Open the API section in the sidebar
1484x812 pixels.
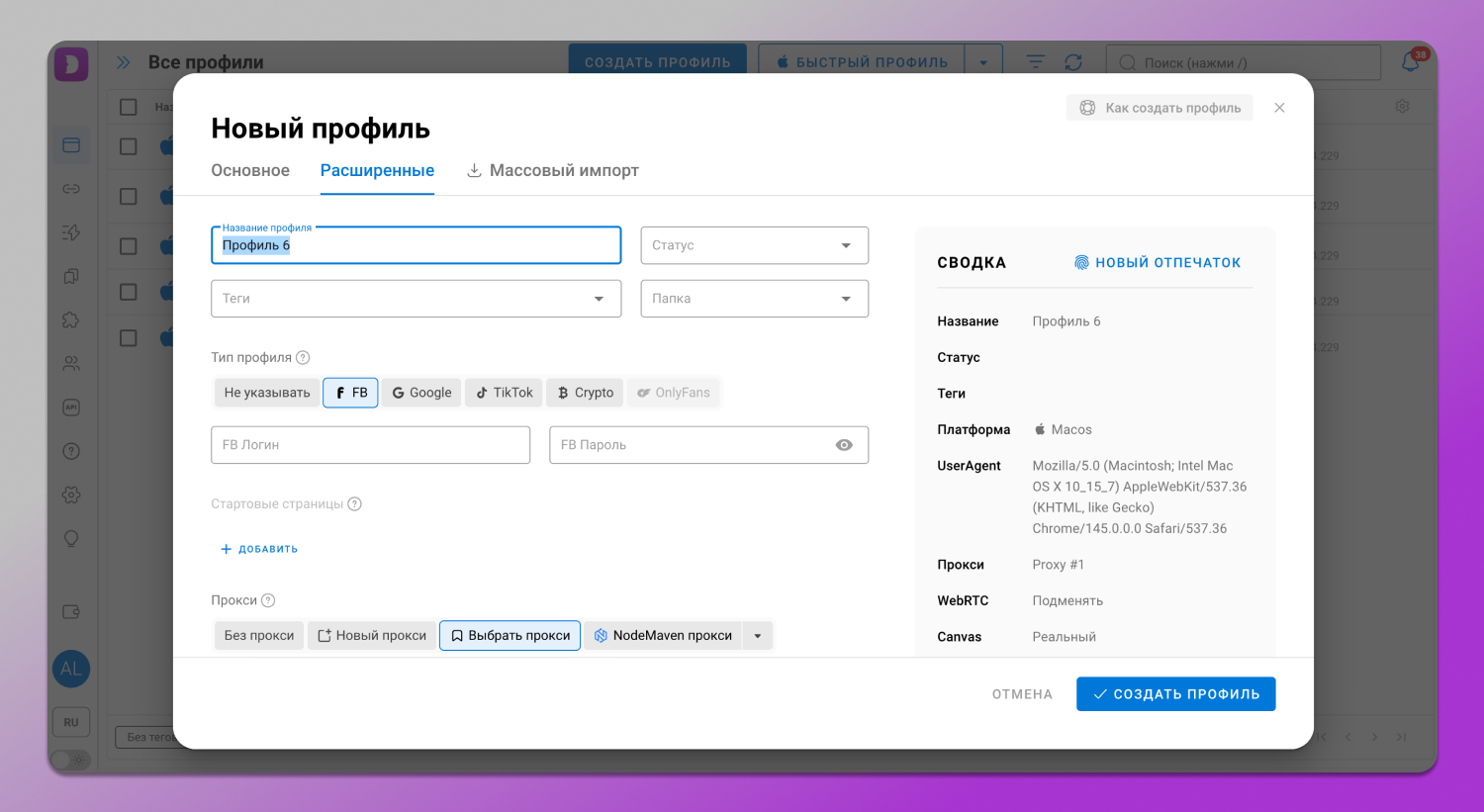[x=70, y=406]
